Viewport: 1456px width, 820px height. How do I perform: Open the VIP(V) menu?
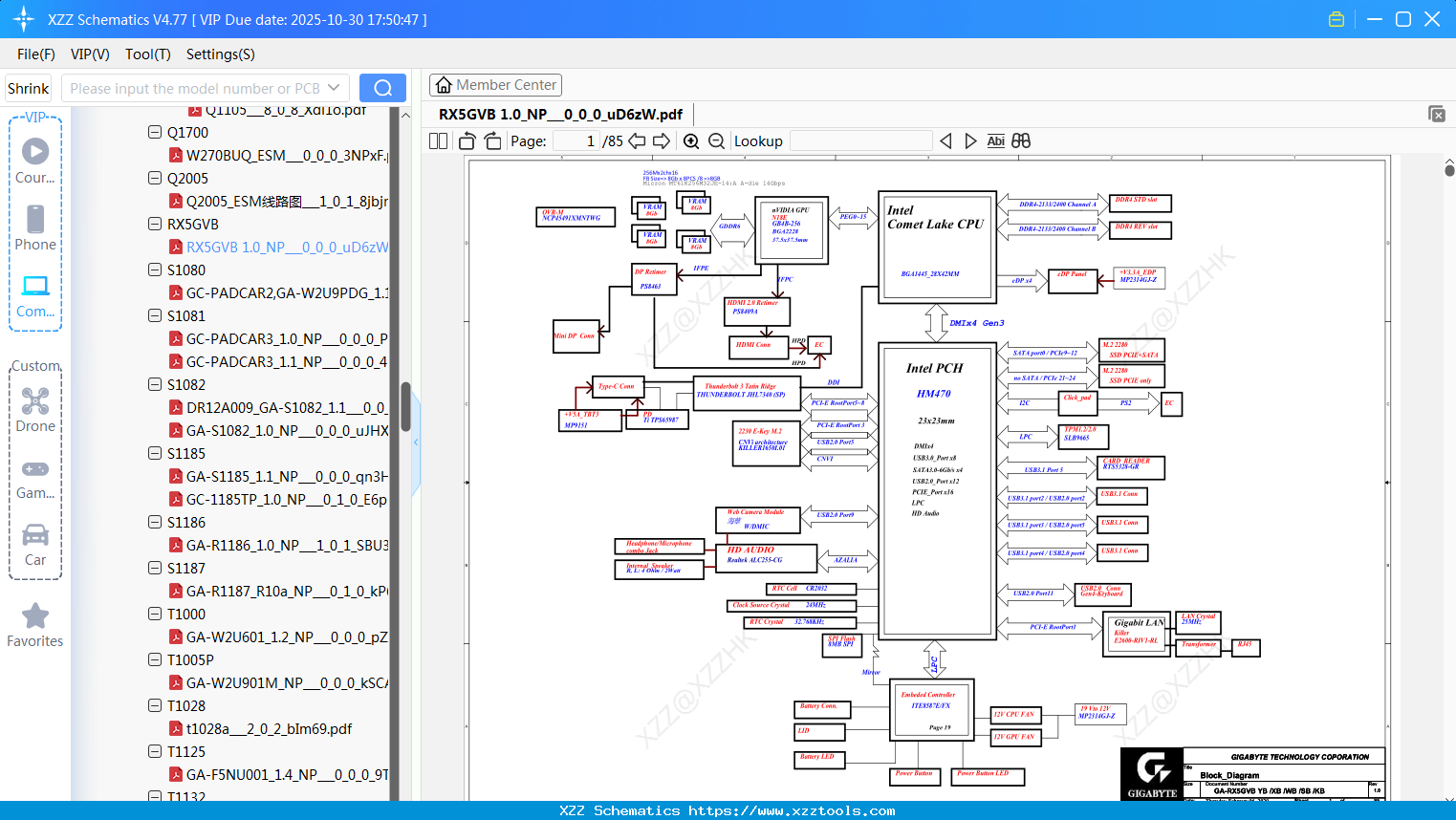coord(90,54)
